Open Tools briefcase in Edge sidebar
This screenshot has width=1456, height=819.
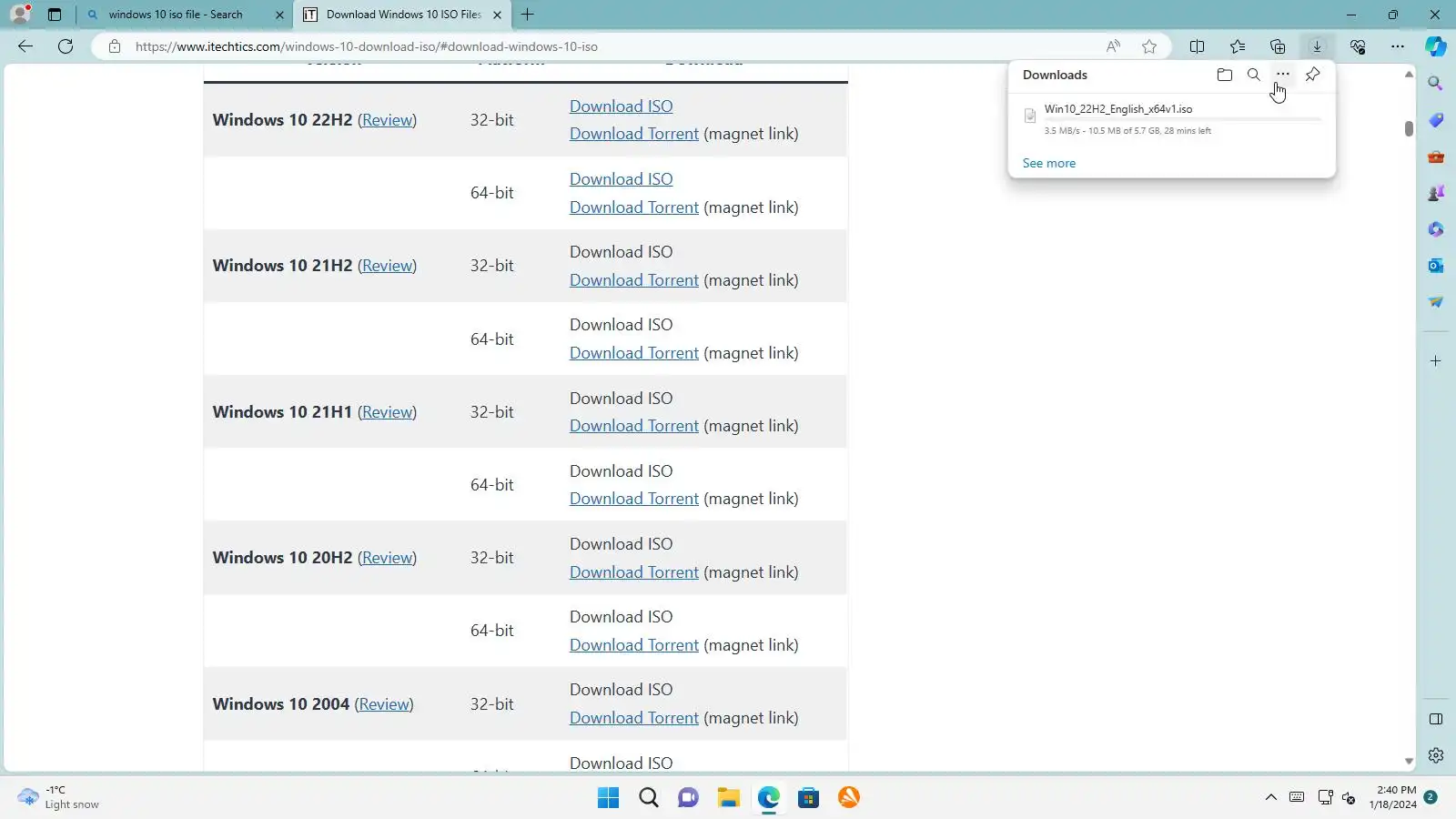tap(1436, 157)
